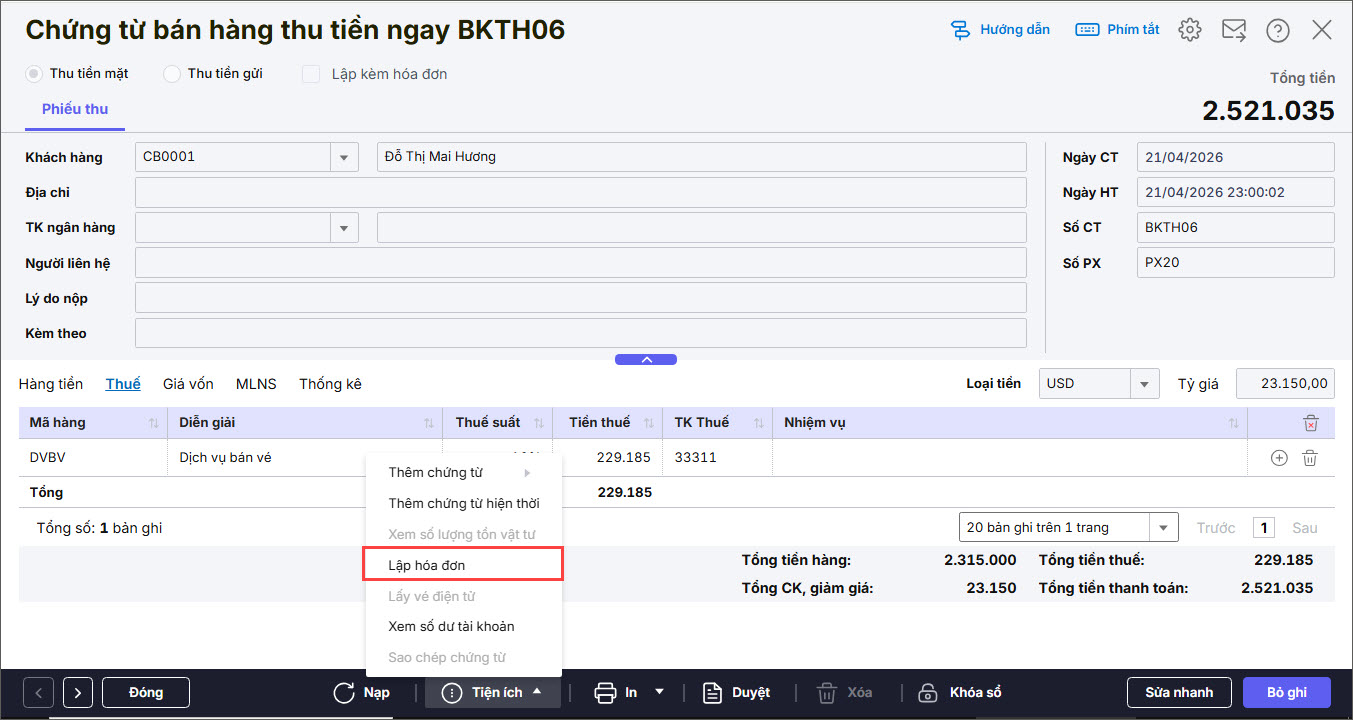Click the Bỏ ghi button

coord(1286,692)
